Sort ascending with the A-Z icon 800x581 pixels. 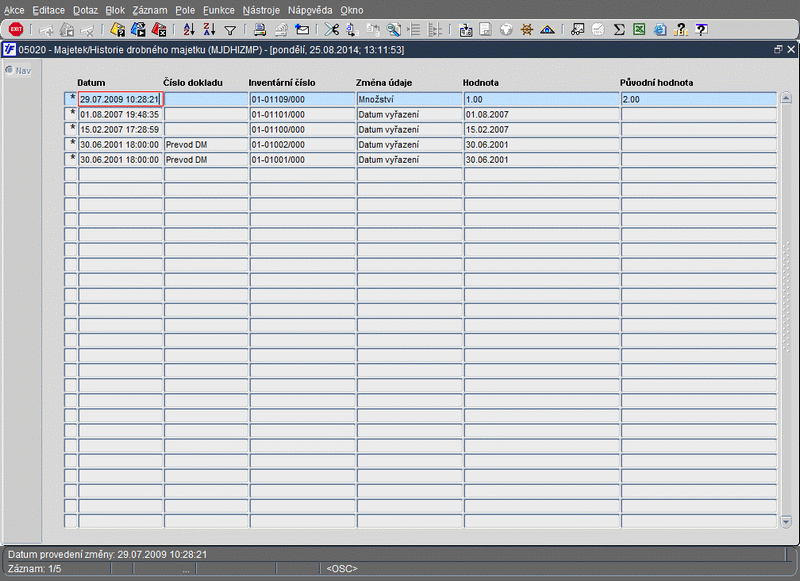[x=189, y=30]
